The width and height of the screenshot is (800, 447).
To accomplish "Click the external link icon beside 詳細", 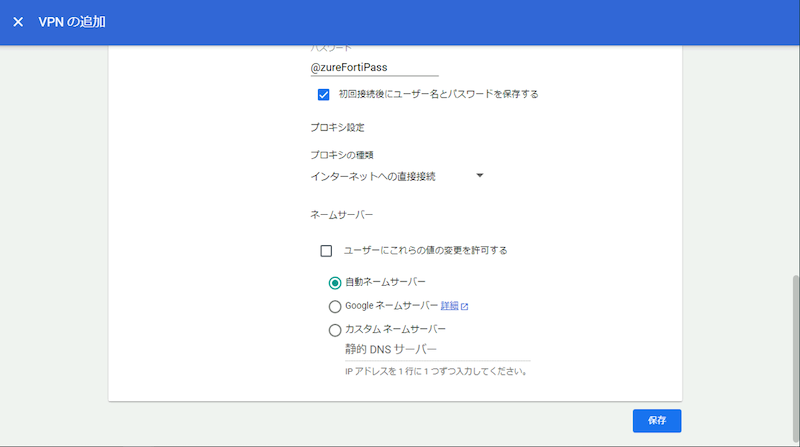I will [464, 306].
